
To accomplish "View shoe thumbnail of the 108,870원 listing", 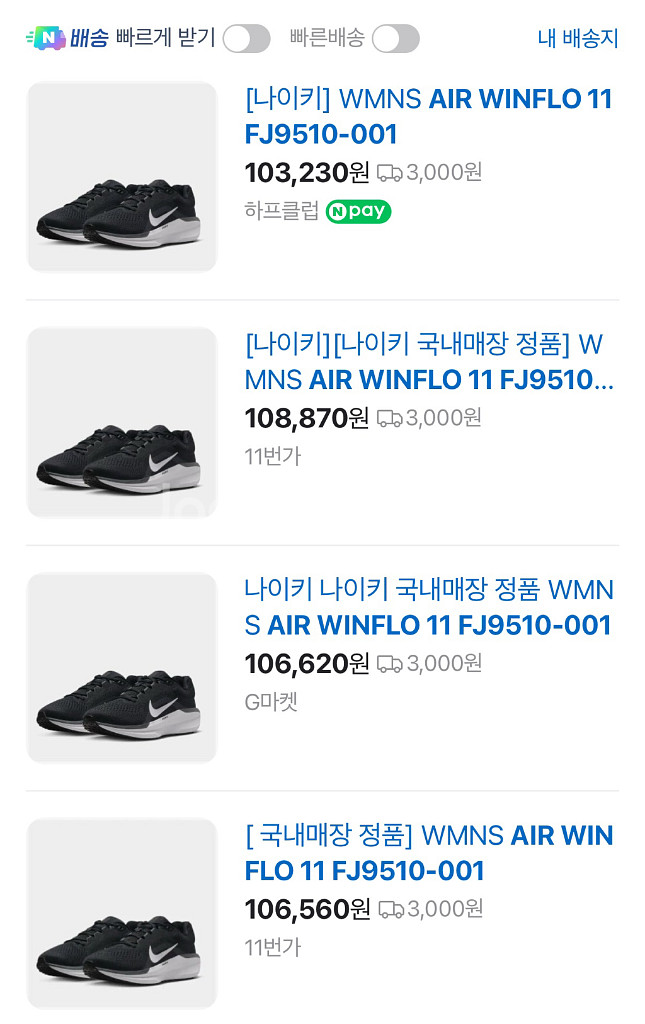I will point(121,422).
